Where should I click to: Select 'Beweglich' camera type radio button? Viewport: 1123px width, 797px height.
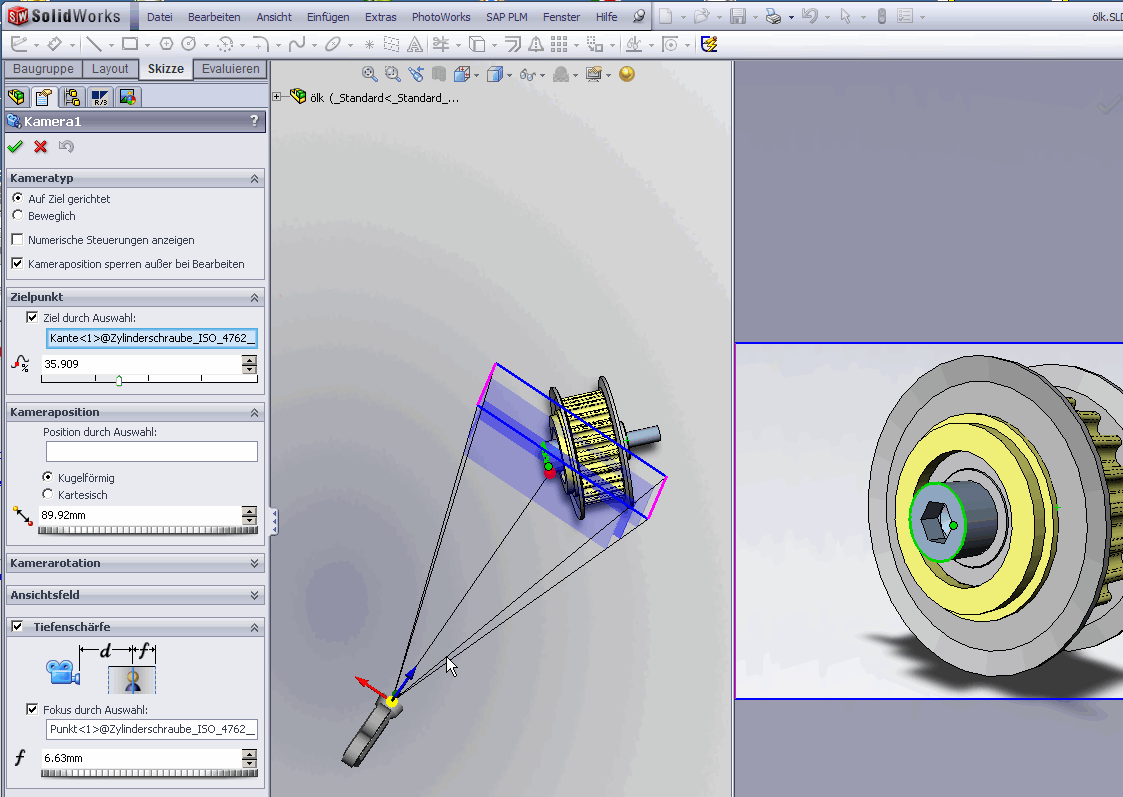point(18,215)
